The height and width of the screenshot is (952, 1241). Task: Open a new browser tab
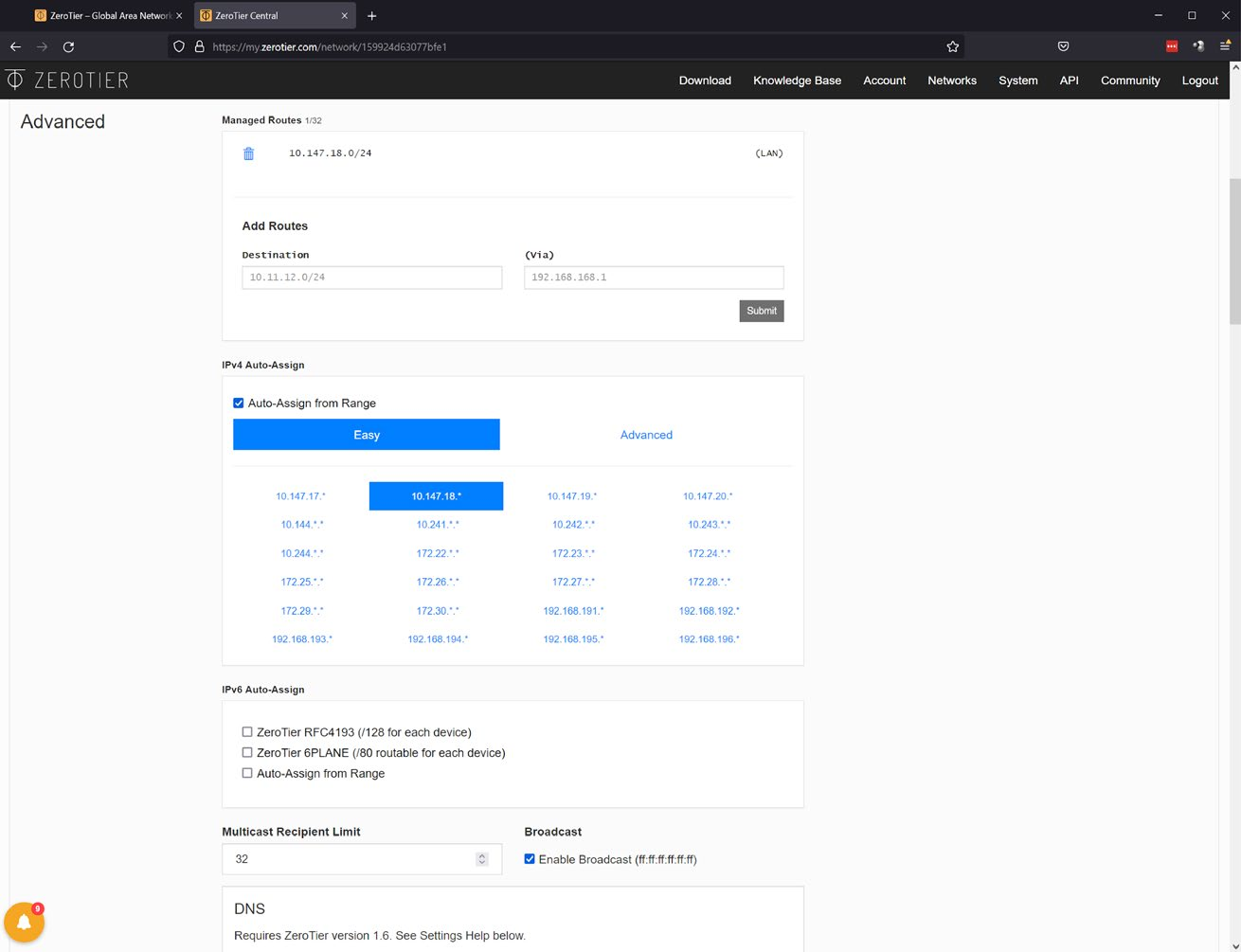[x=371, y=16]
